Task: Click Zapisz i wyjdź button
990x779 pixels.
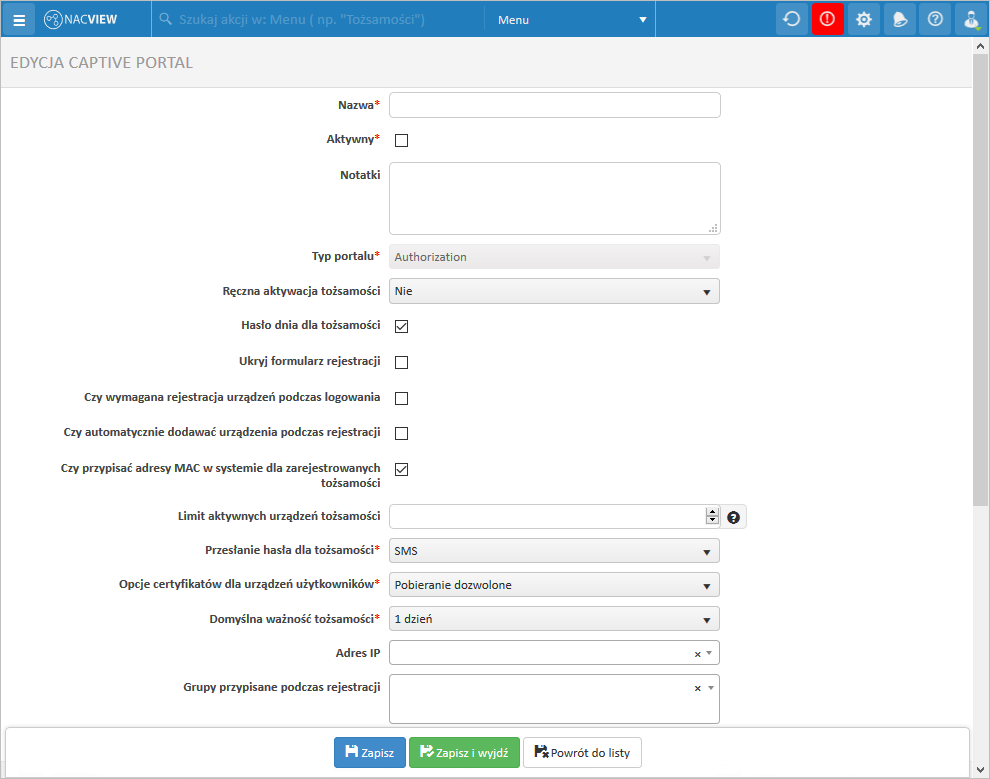Action: pyautogui.click(x=464, y=753)
